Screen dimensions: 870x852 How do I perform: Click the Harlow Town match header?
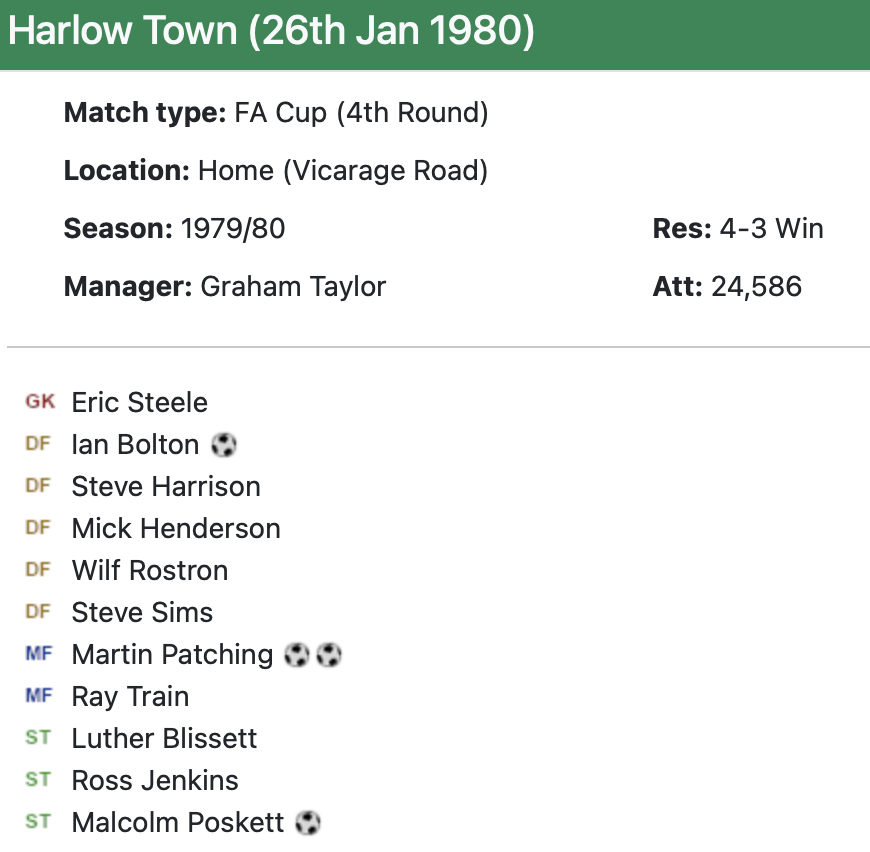[272, 32]
